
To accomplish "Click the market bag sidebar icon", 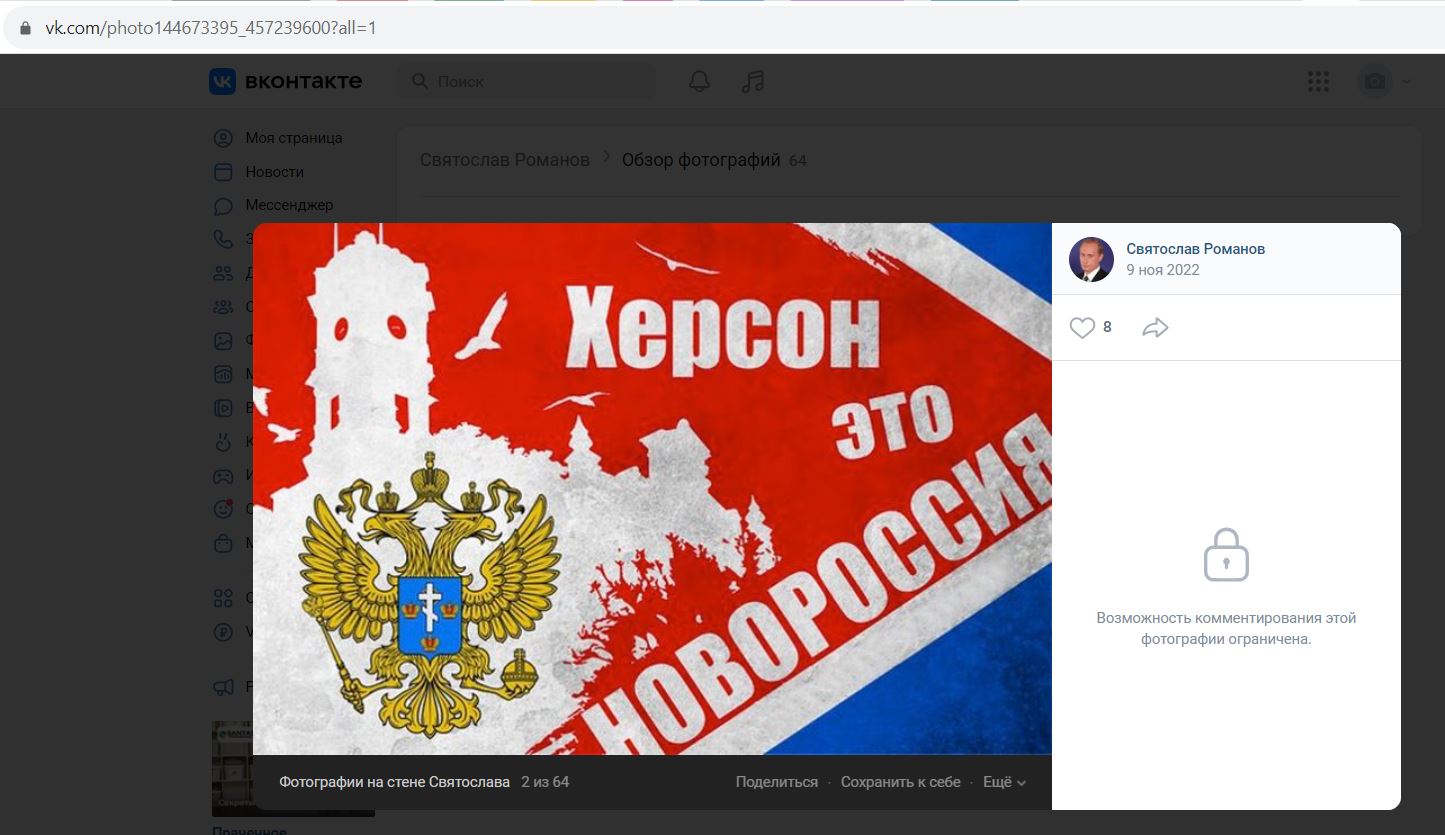I will click(x=224, y=543).
